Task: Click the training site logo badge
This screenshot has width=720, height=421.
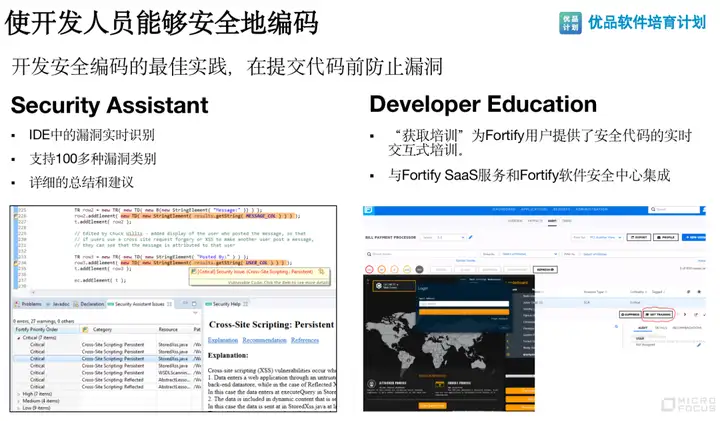Action: [x=394, y=286]
